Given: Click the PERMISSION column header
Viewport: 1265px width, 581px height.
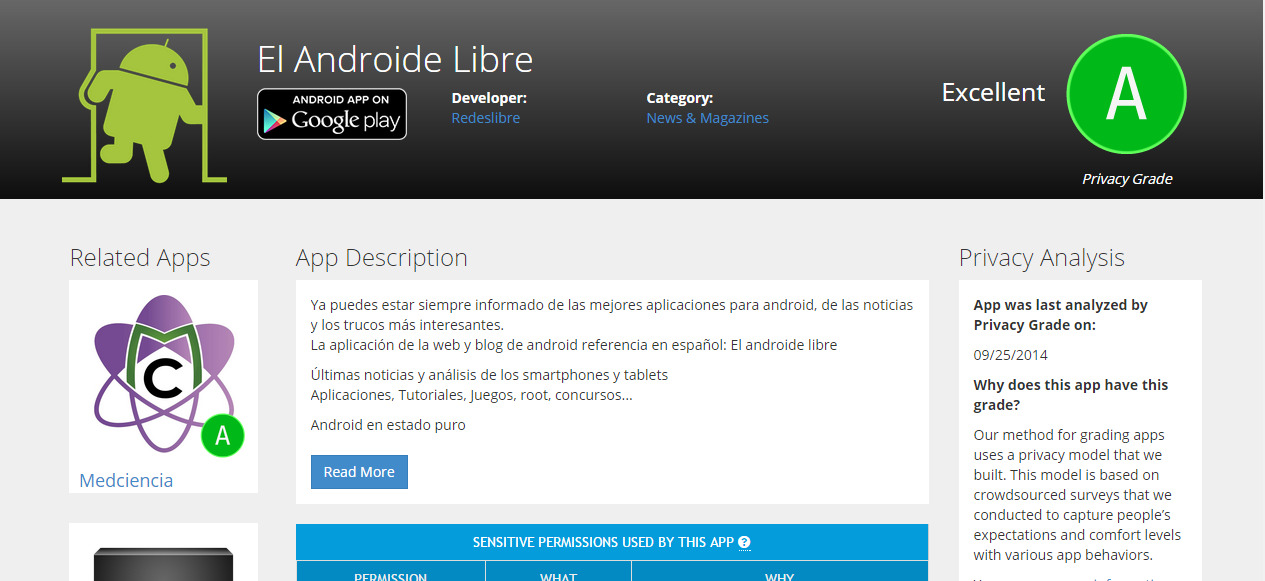Looking at the screenshot, I should click(x=390, y=575).
